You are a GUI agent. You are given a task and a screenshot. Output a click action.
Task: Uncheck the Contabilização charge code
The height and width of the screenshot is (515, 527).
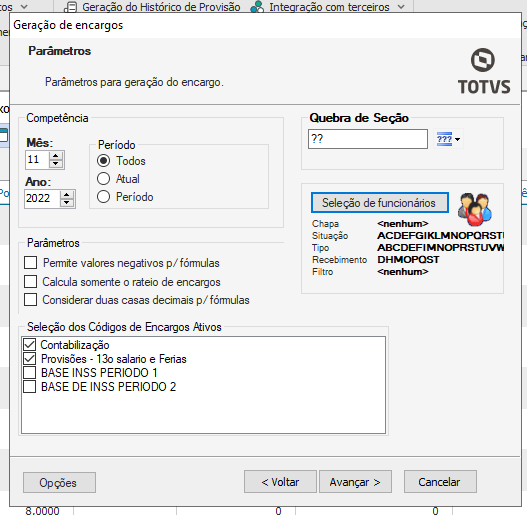[x=30, y=345]
